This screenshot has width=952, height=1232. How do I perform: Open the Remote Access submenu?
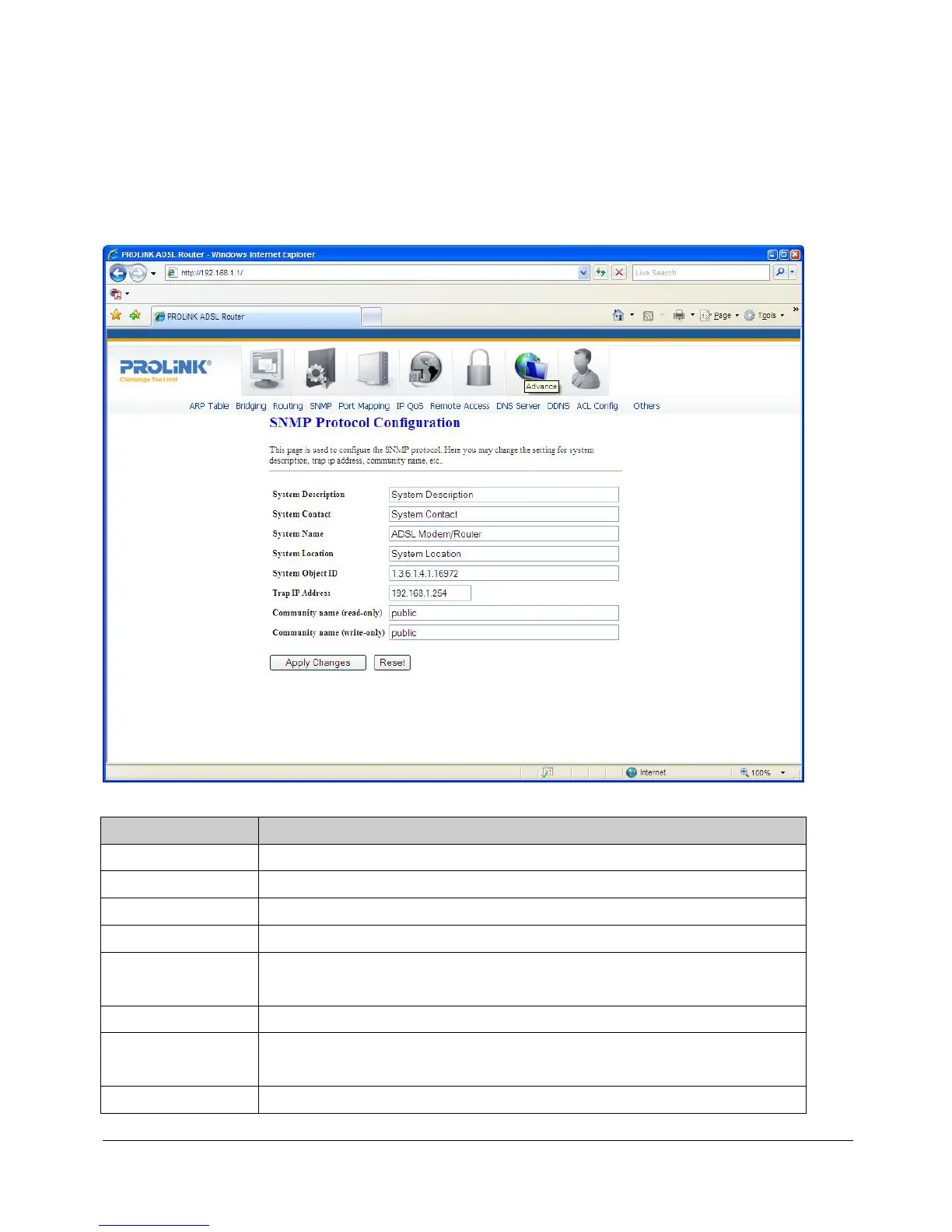coord(460,406)
